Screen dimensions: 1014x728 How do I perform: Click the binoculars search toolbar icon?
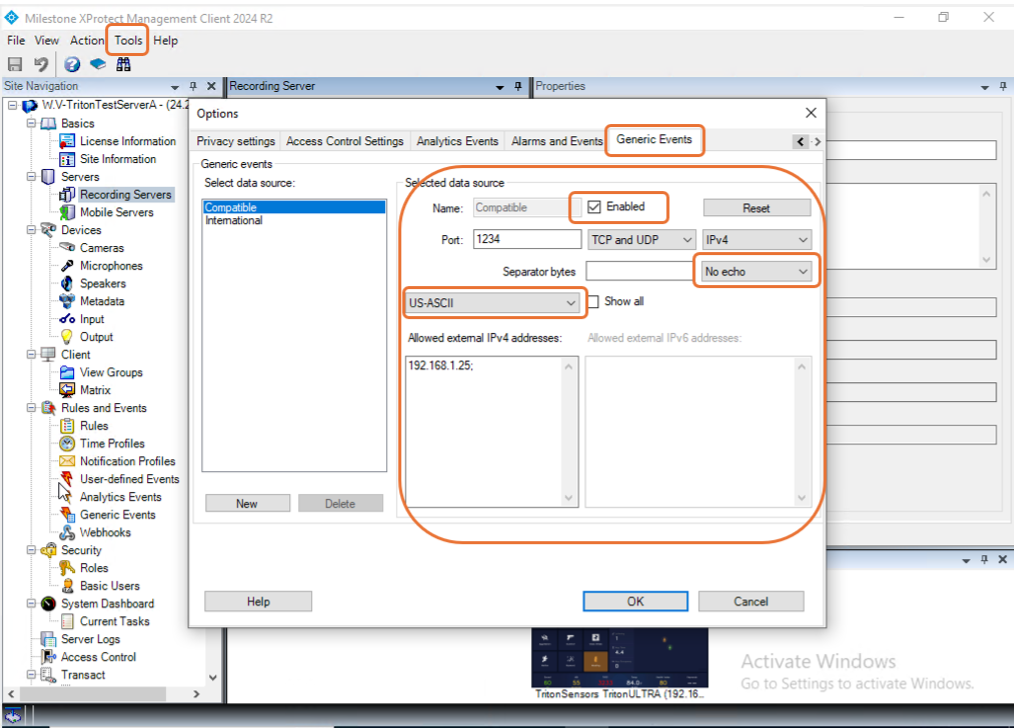pyautogui.click(x=124, y=64)
